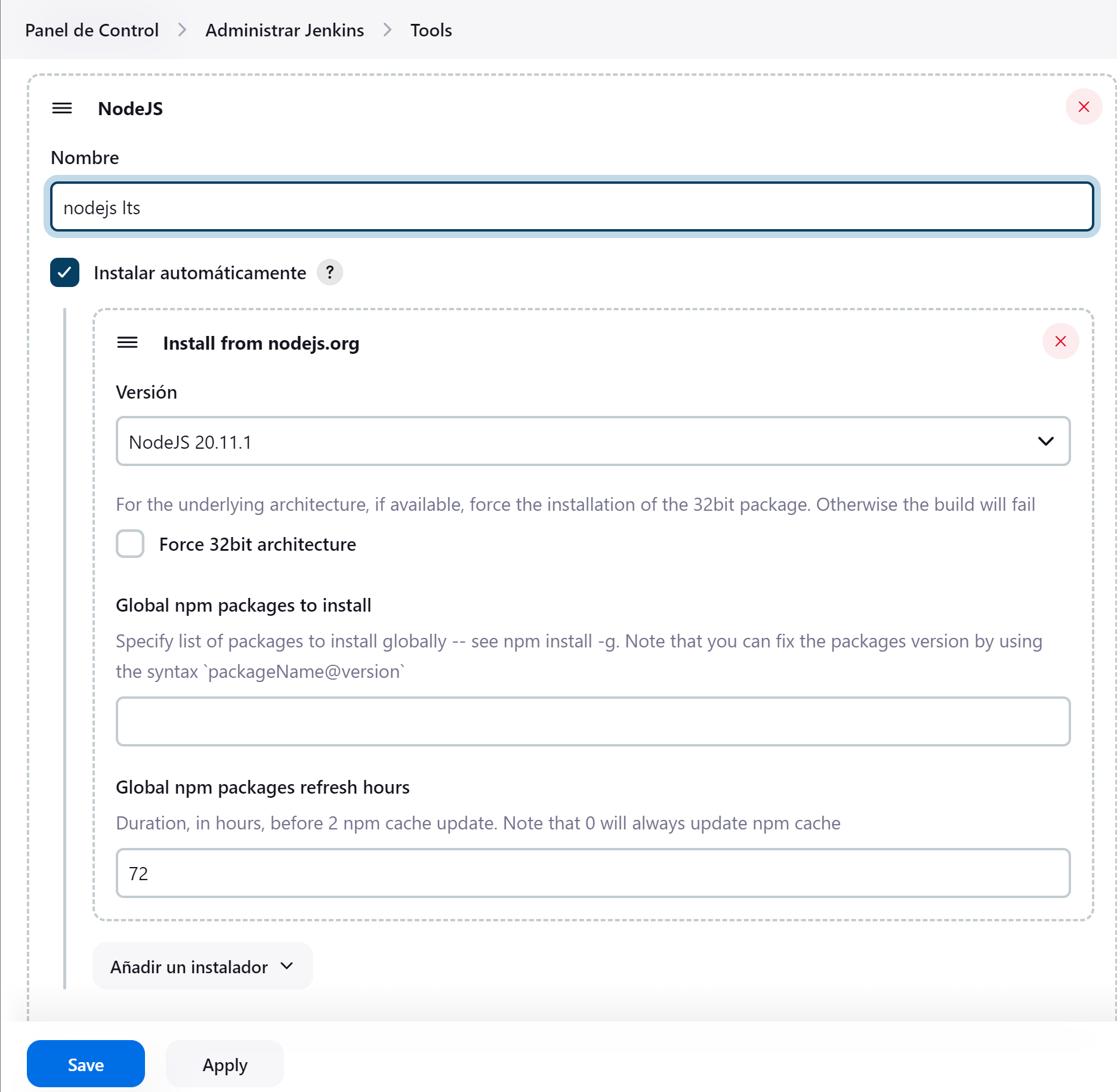The height and width of the screenshot is (1092, 1117).
Task: Save the tool configuration
Action: [x=85, y=1064]
